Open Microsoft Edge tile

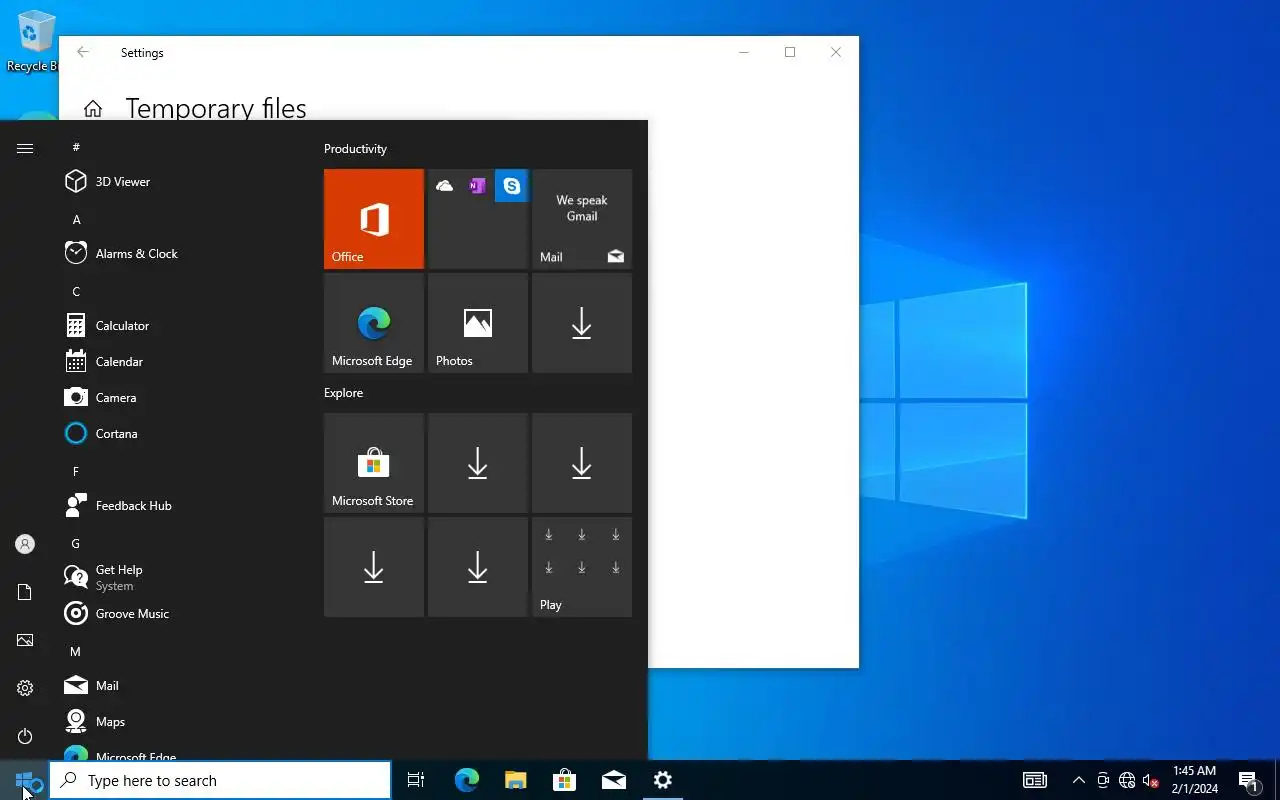tap(374, 323)
